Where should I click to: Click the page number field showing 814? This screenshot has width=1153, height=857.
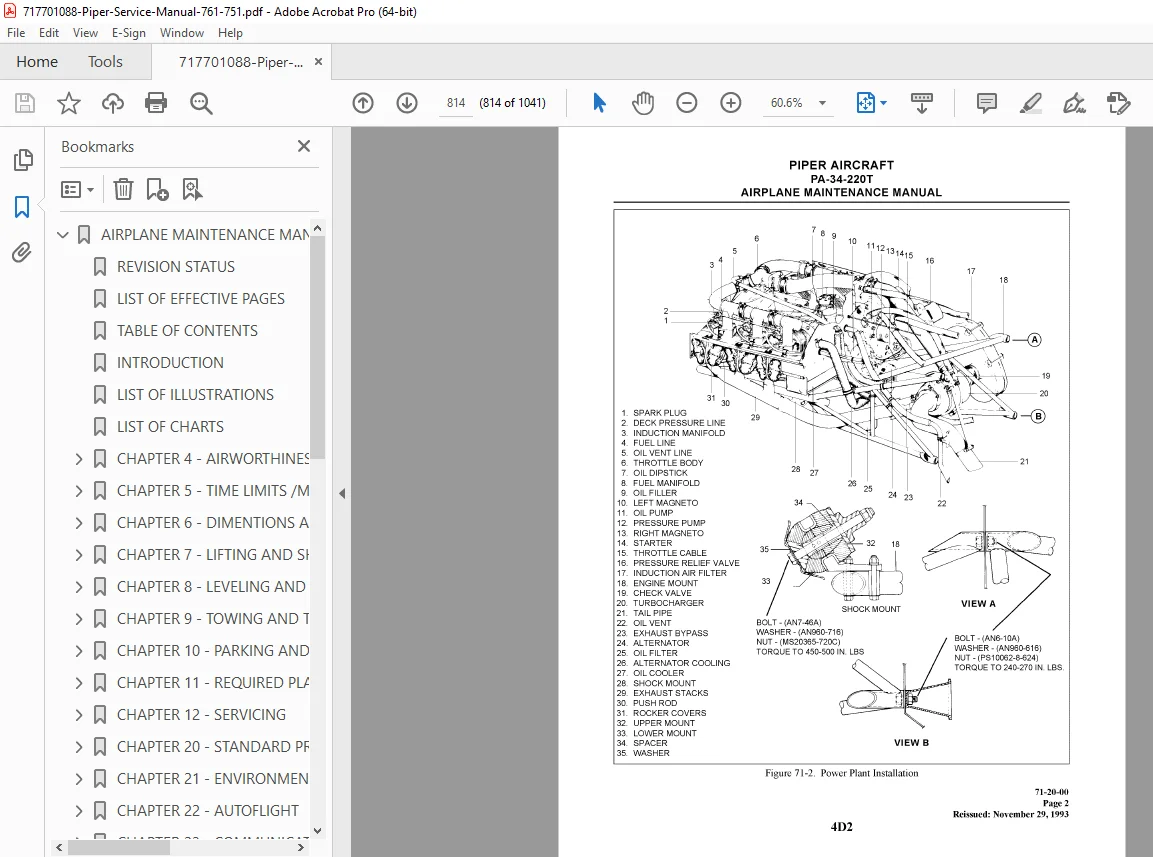point(456,103)
